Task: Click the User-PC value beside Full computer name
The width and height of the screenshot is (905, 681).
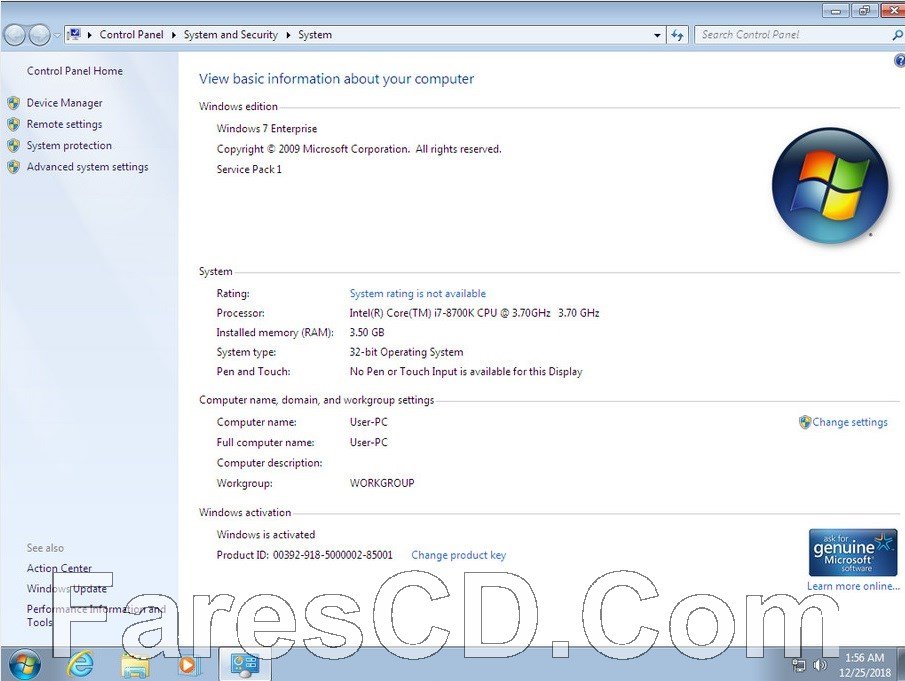Action: [x=368, y=443]
